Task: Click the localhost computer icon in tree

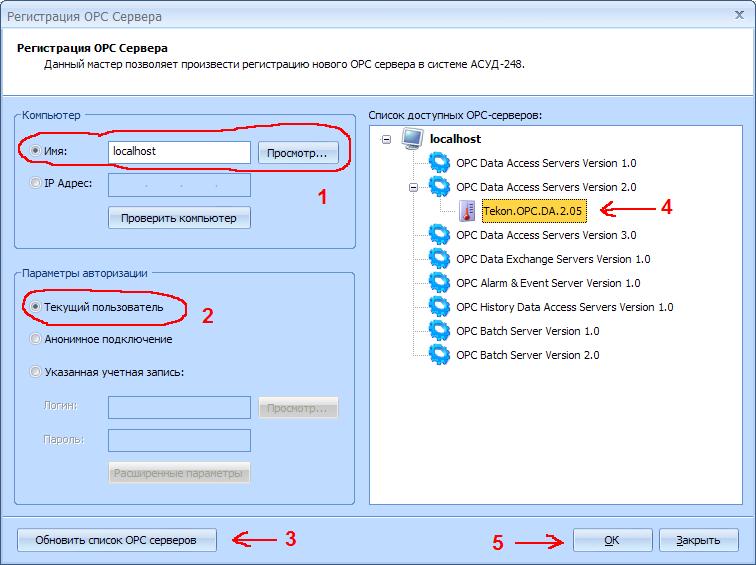Action: point(412,139)
